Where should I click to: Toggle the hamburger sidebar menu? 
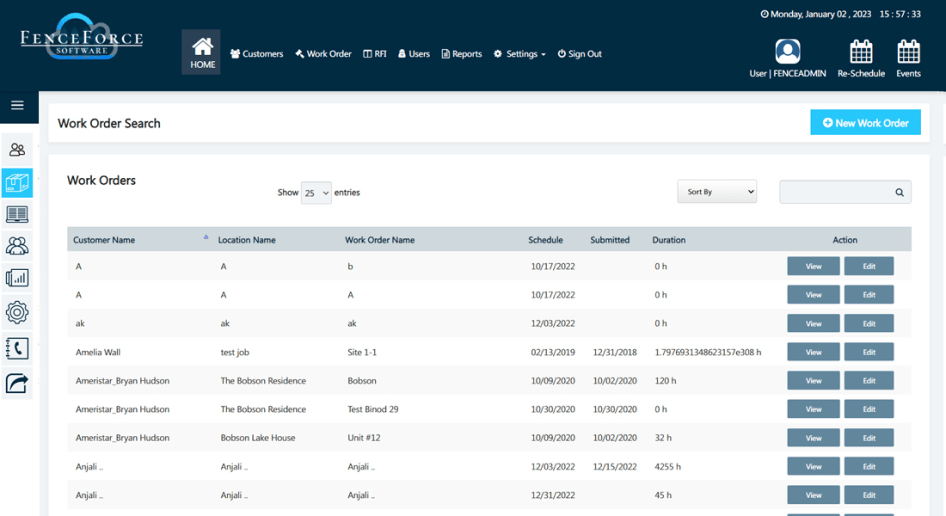tap(17, 106)
